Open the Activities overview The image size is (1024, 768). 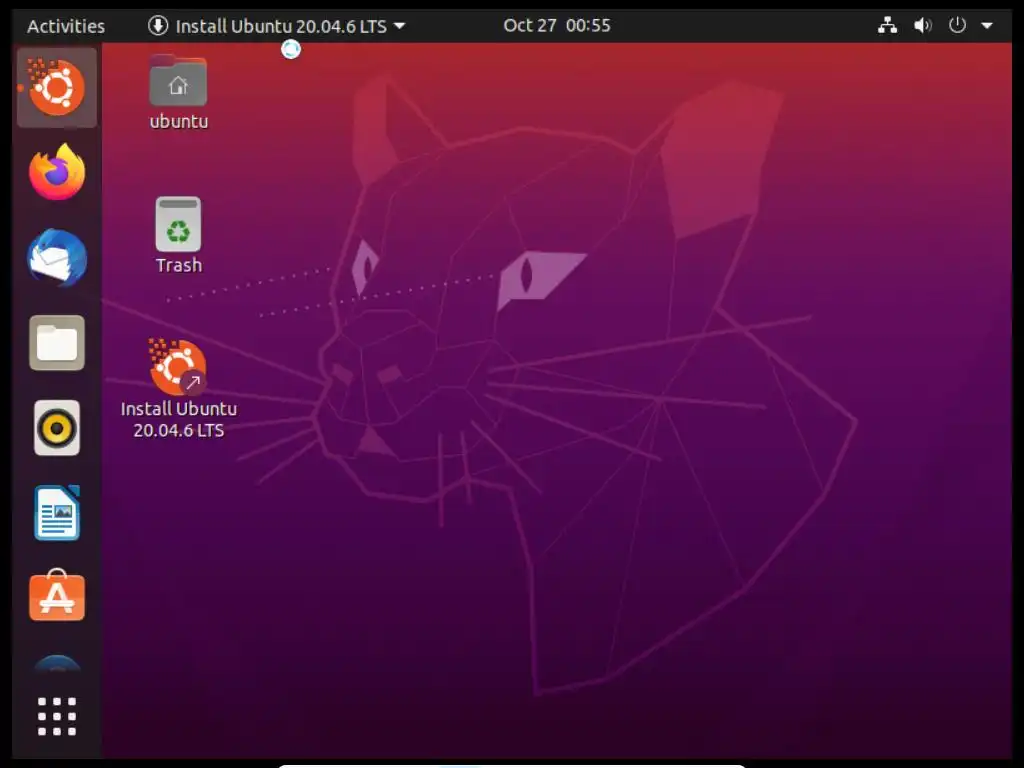(66, 26)
